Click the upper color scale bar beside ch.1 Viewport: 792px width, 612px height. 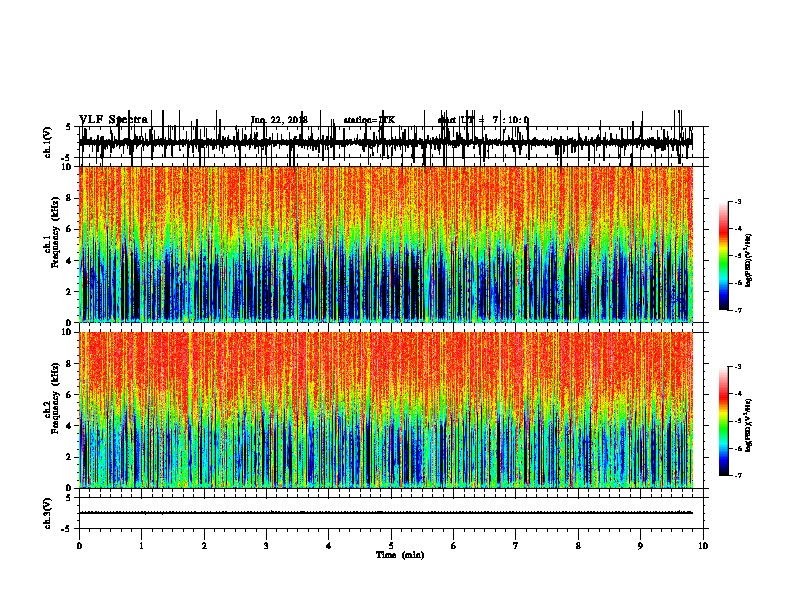click(x=724, y=256)
